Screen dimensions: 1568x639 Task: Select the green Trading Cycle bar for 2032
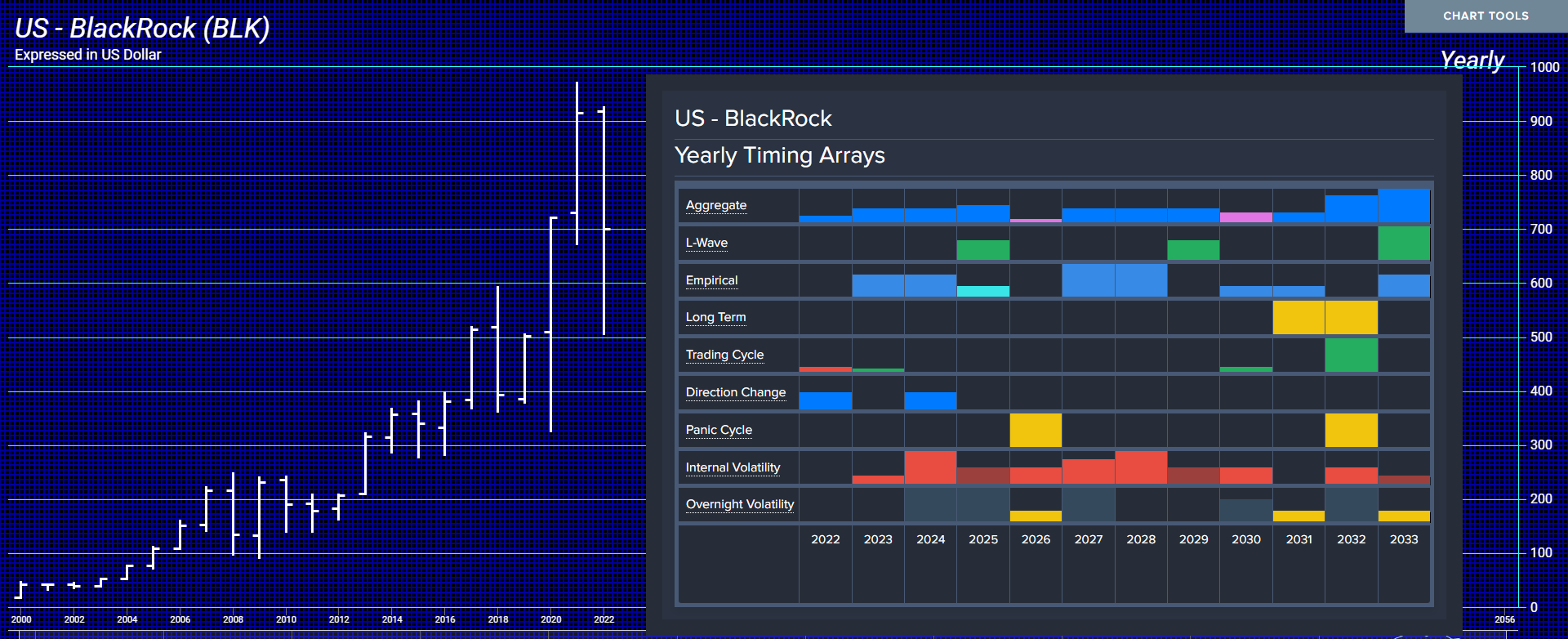pyautogui.click(x=1352, y=355)
